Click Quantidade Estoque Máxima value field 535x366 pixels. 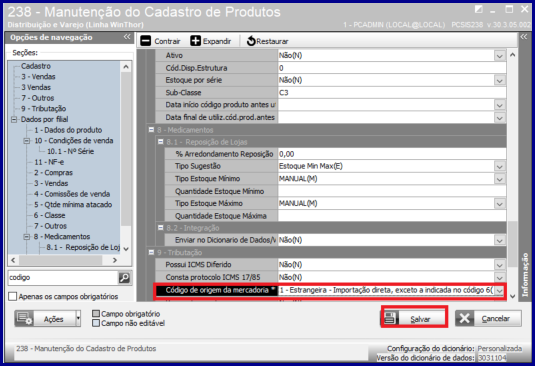point(392,216)
